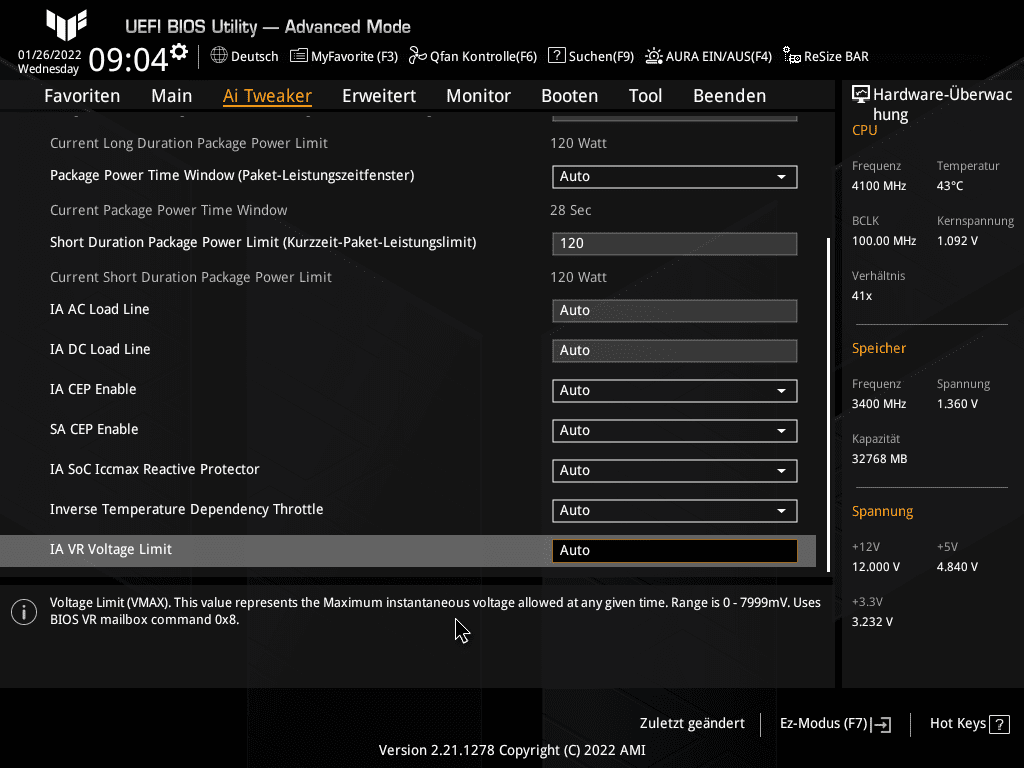1024x768 pixels.
Task: Click the Hot Keys question mark icon
Action: pyautogui.click(x=999, y=724)
